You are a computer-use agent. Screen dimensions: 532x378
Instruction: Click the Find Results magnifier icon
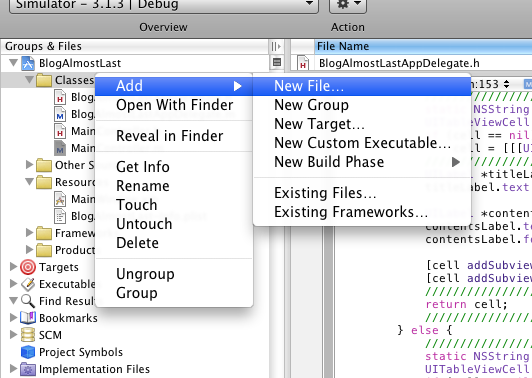(x=28, y=301)
